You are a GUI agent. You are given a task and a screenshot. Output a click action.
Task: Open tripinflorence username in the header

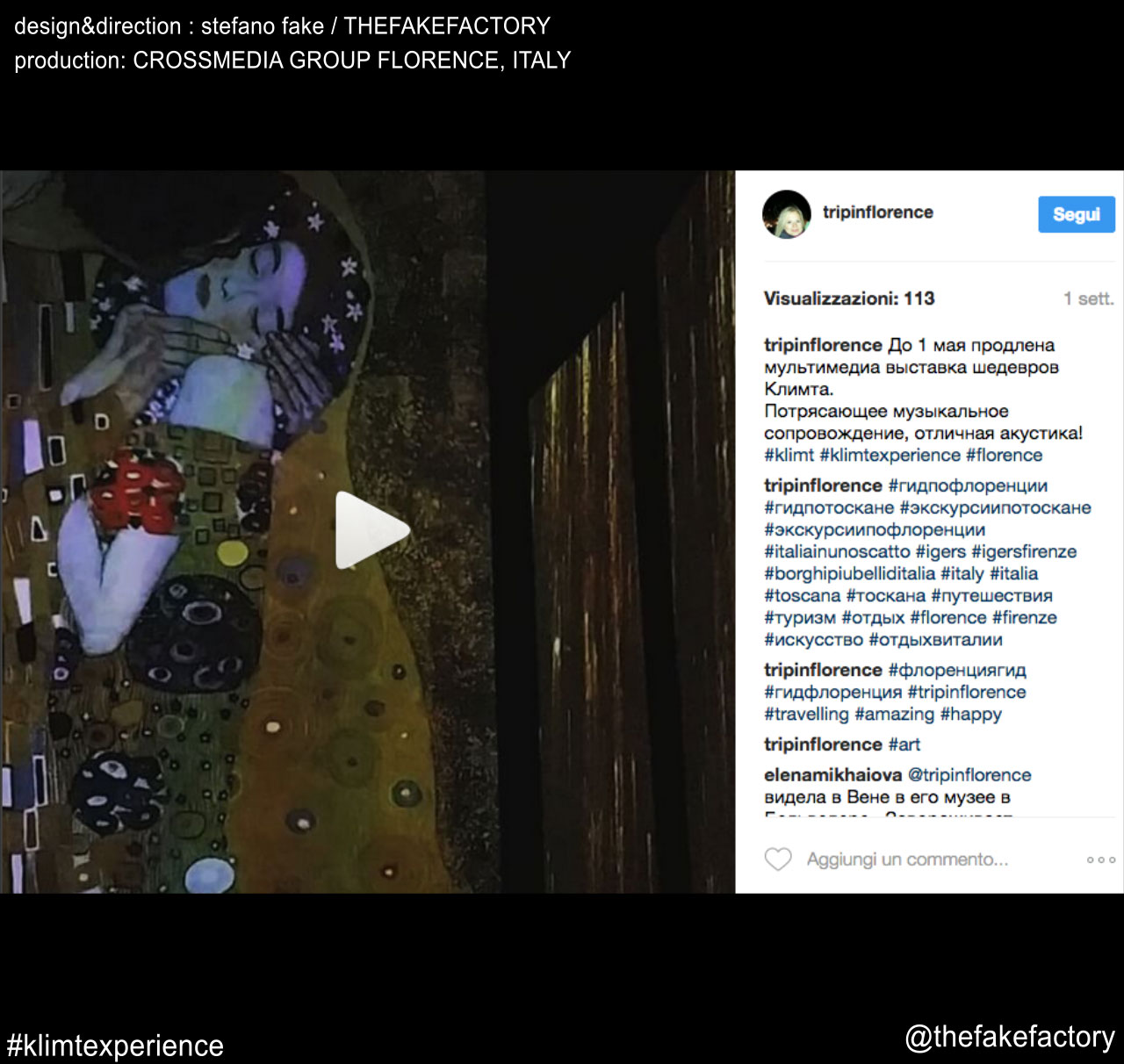[x=877, y=212]
